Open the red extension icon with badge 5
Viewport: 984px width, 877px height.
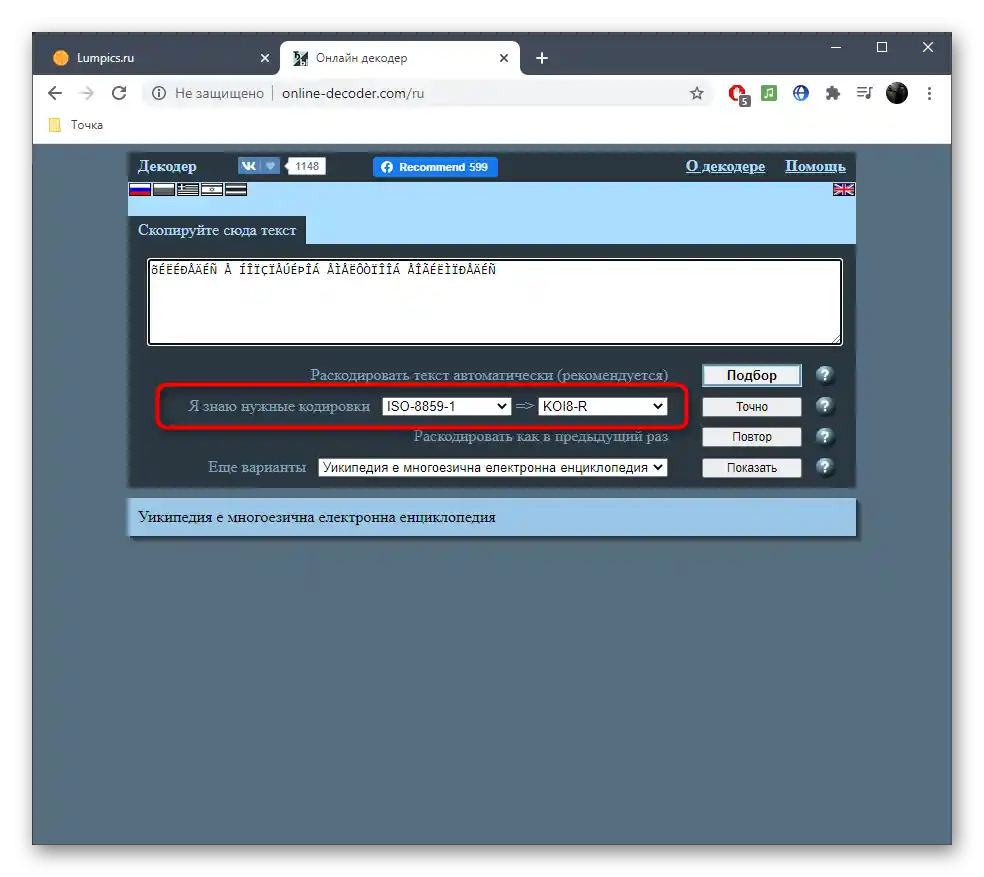739,94
